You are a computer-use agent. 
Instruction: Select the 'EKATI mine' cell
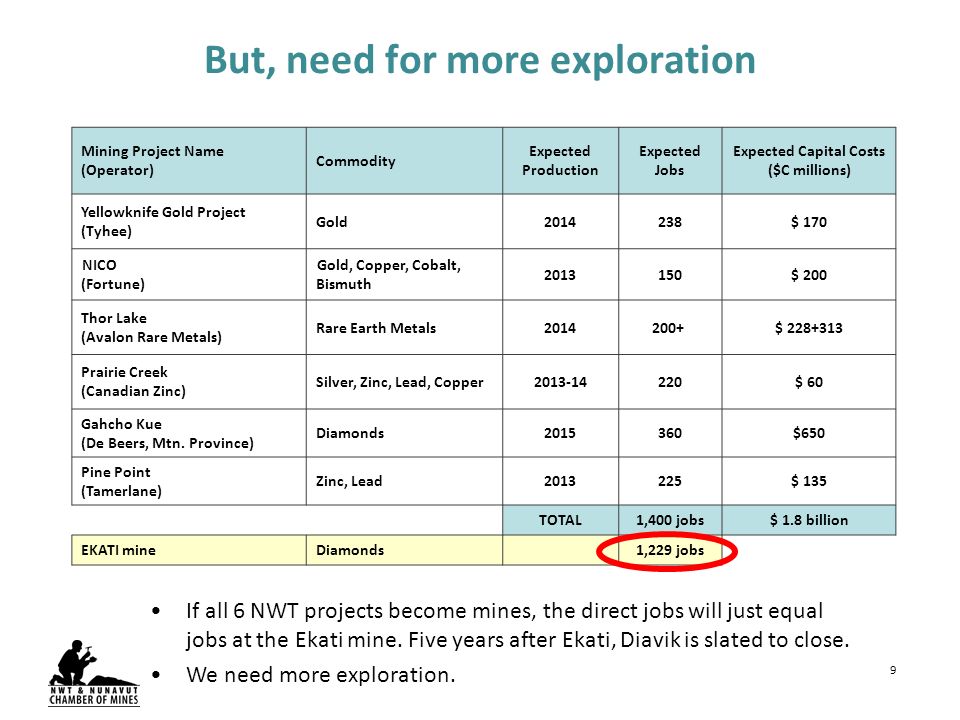click(189, 550)
